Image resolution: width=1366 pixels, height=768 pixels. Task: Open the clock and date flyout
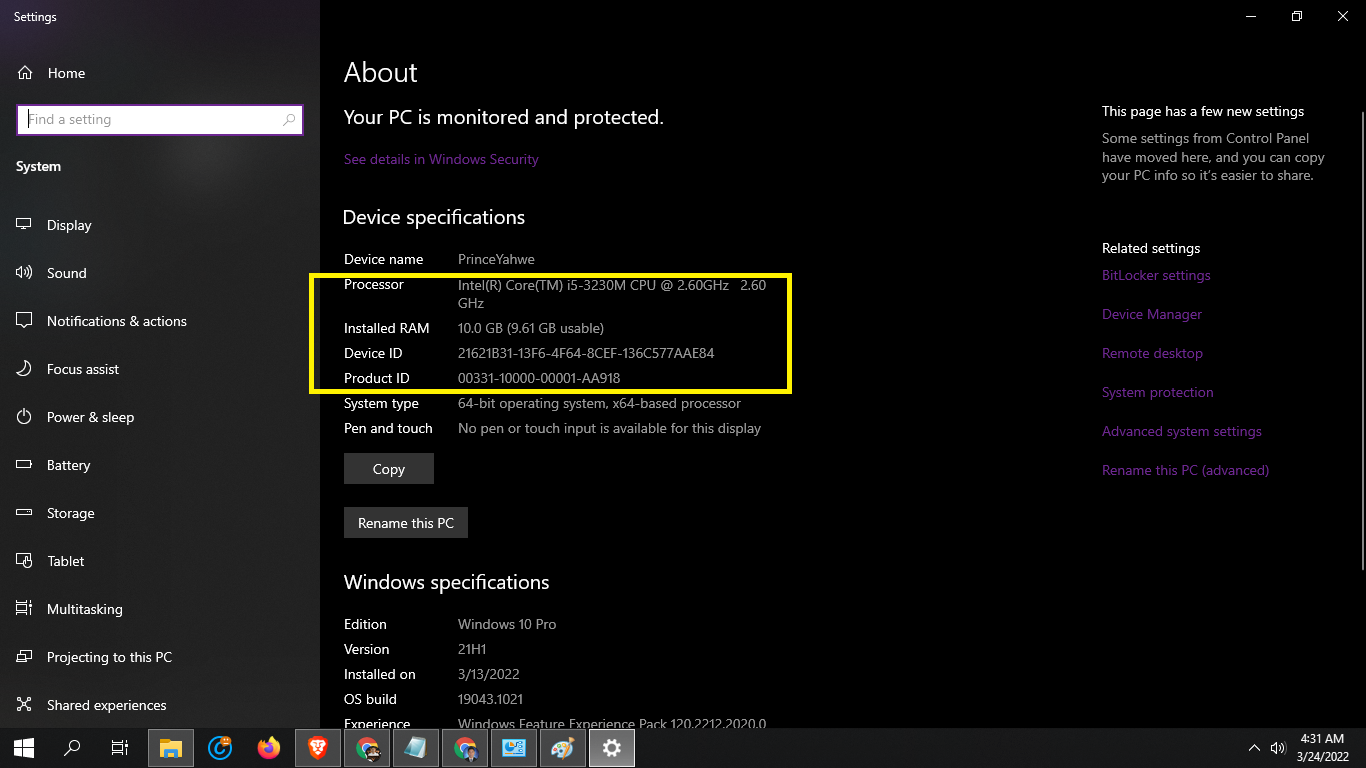click(x=1322, y=748)
